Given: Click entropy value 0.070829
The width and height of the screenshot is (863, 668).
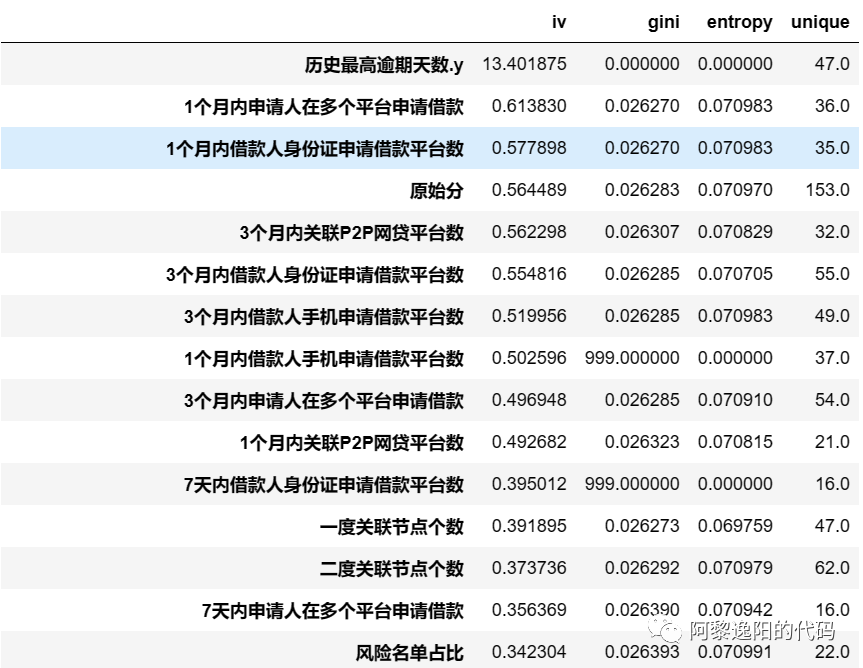Looking at the screenshot, I should (x=735, y=232).
